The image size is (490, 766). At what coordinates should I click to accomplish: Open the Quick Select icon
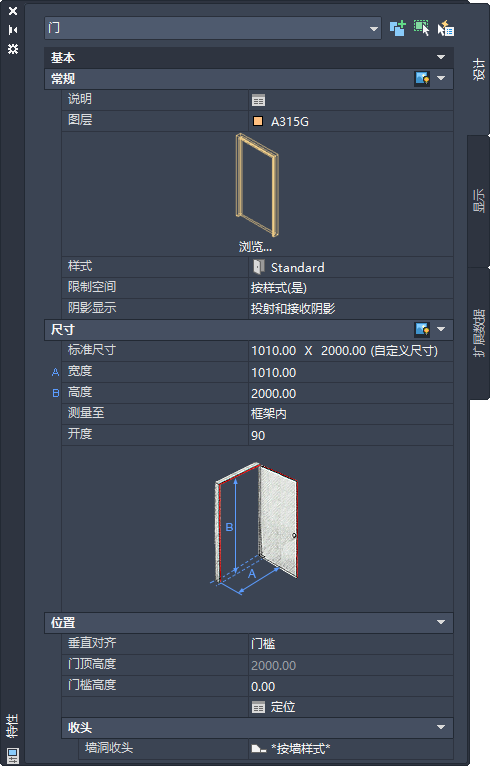446,28
